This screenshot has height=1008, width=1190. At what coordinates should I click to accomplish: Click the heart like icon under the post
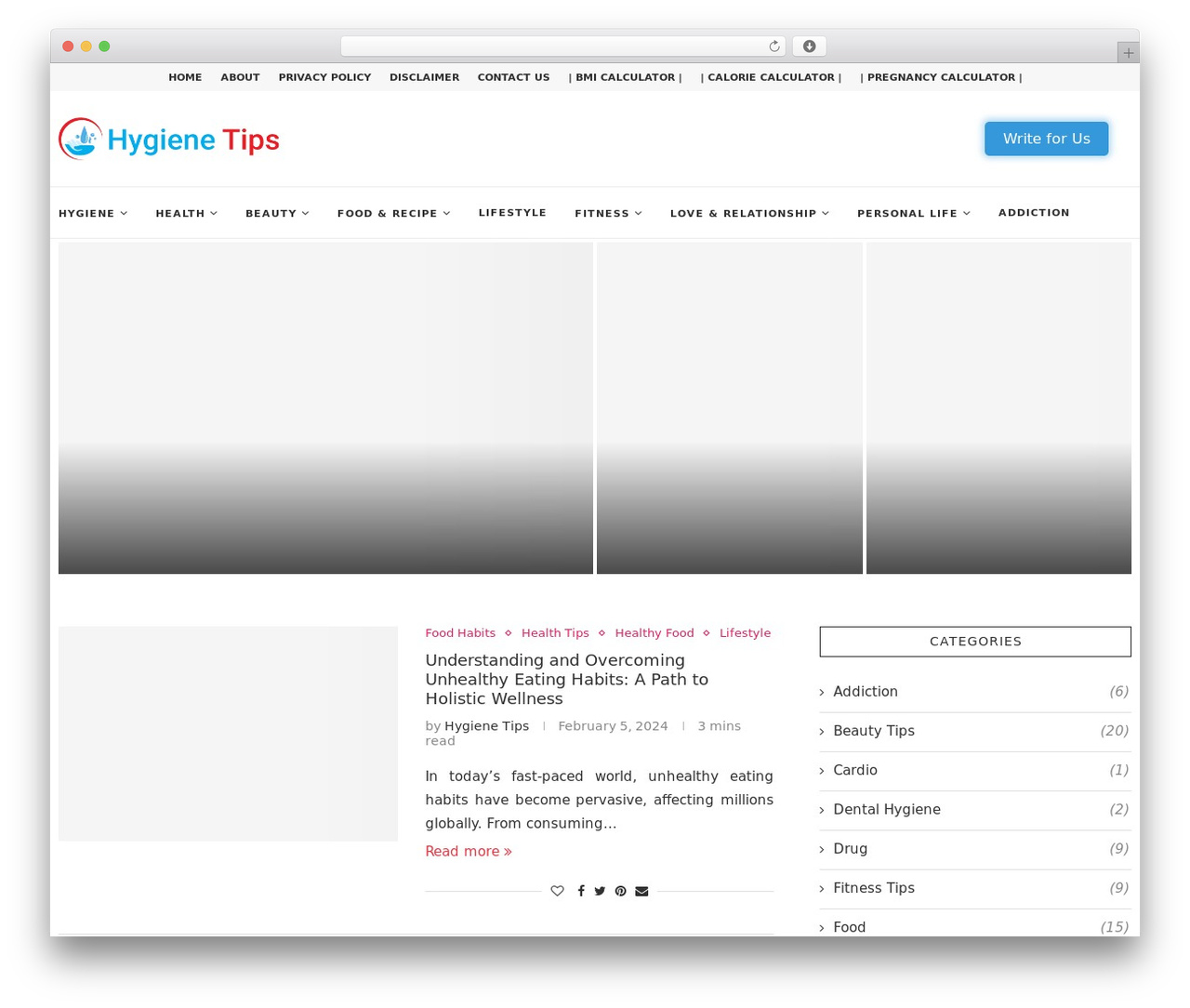[557, 891]
